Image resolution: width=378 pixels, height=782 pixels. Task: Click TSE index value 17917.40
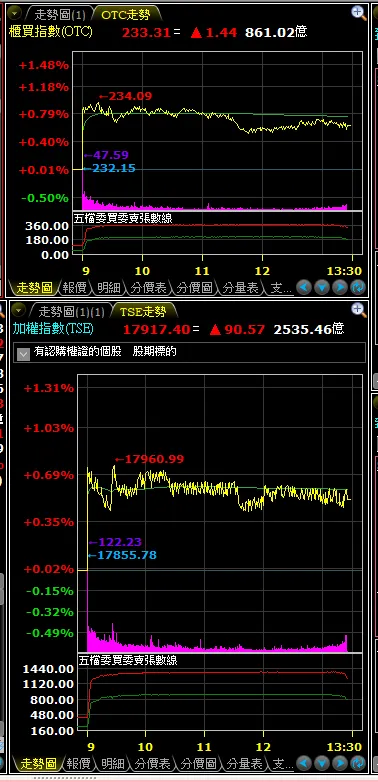point(157,329)
